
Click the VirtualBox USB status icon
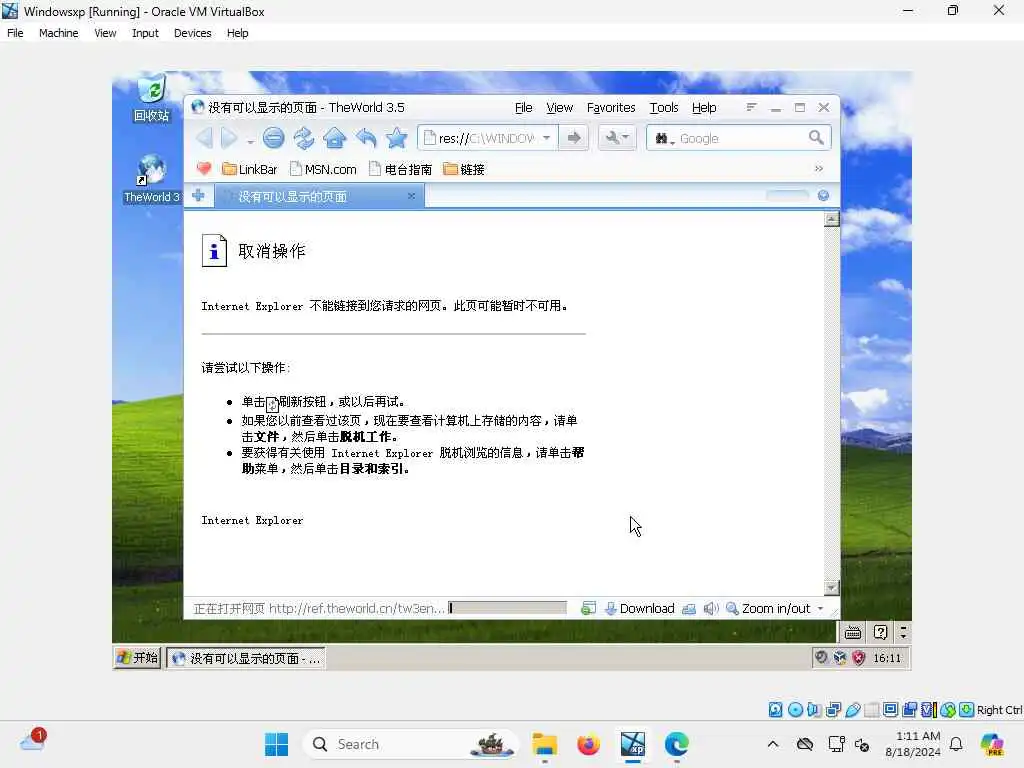pyautogui.click(x=852, y=710)
